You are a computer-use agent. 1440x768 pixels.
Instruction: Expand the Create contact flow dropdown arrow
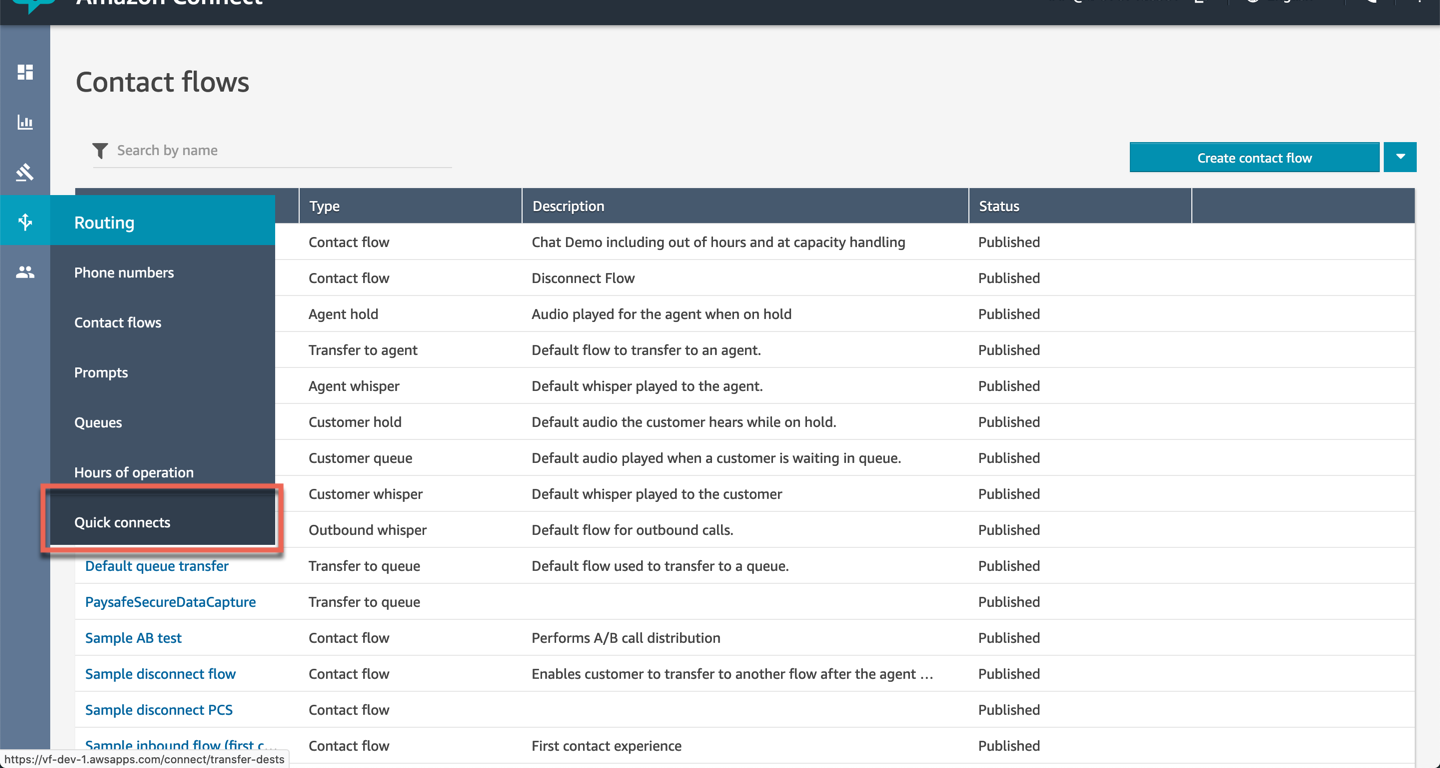1400,157
